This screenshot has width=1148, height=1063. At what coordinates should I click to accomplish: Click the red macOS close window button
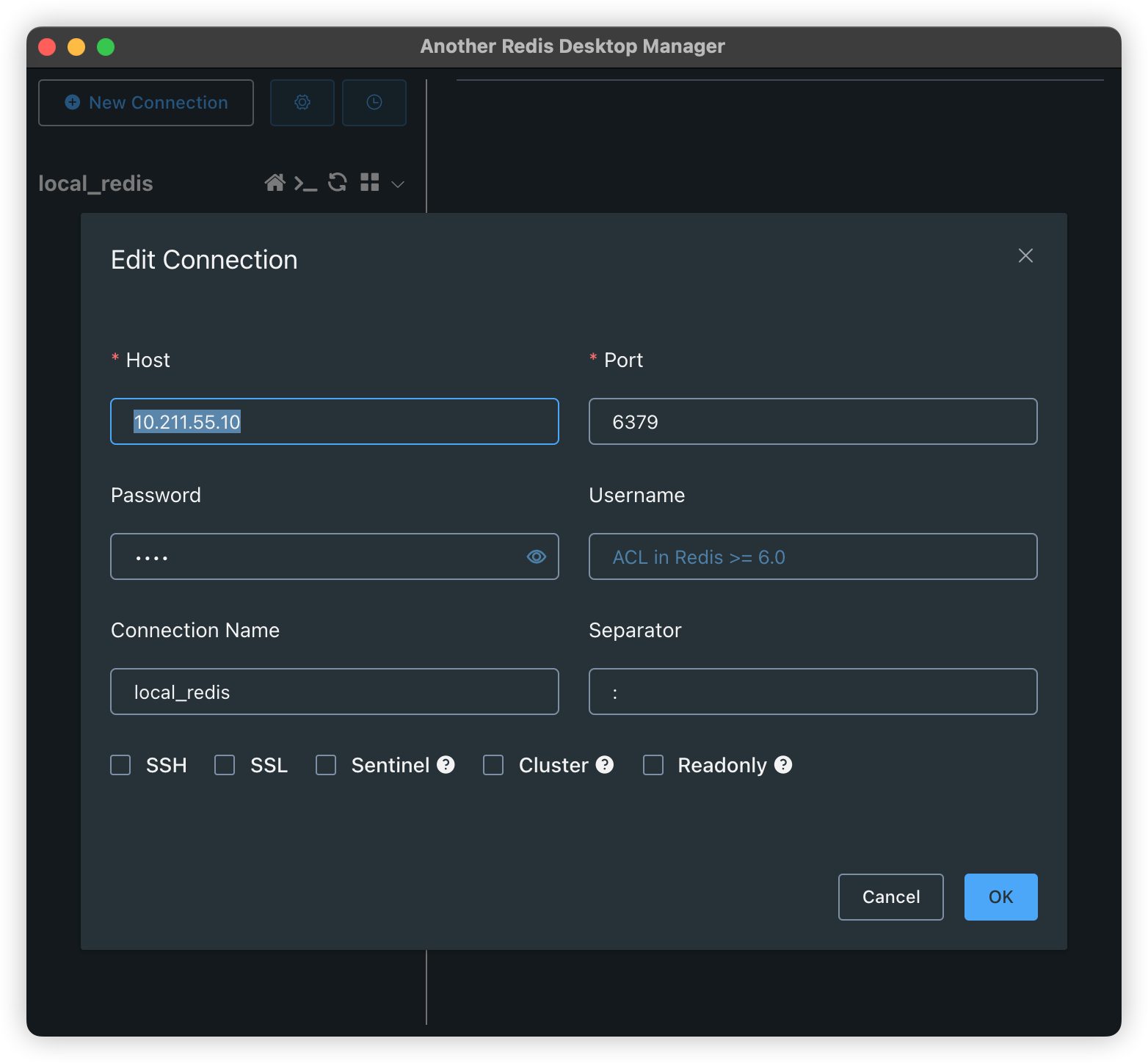coord(47,47)
